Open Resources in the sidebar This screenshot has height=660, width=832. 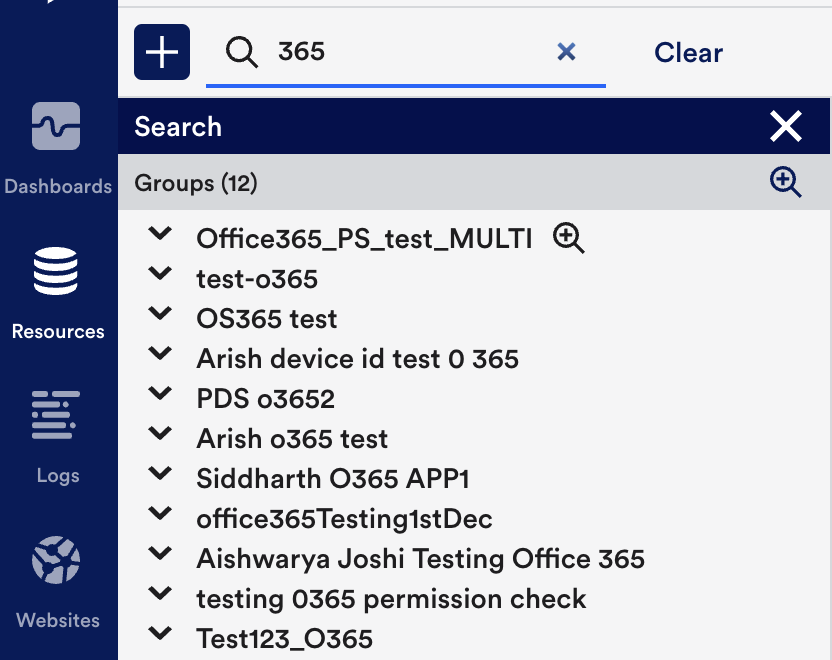57,293
